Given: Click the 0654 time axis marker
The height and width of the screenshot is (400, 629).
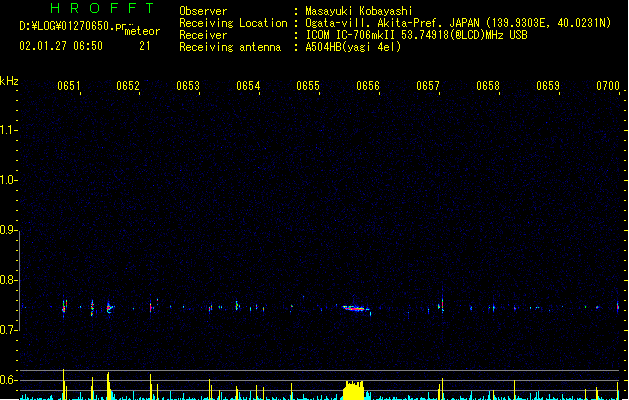Looking at the screenshot, I should point(248,86).
